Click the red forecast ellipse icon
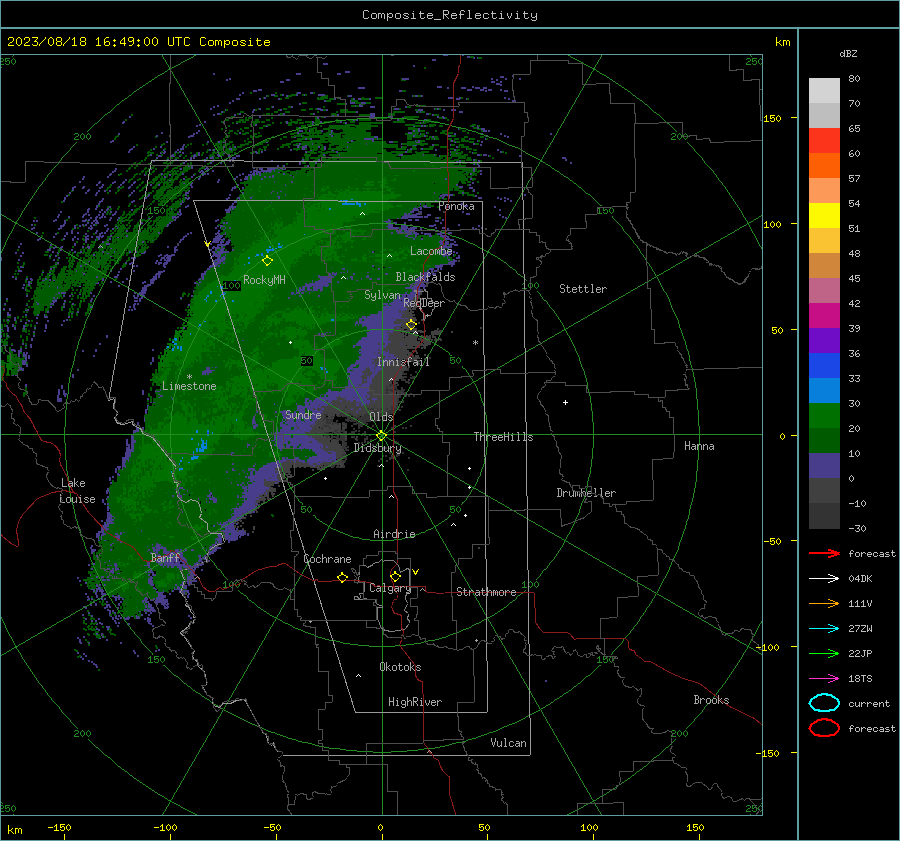900x841 pixels. 824,728
